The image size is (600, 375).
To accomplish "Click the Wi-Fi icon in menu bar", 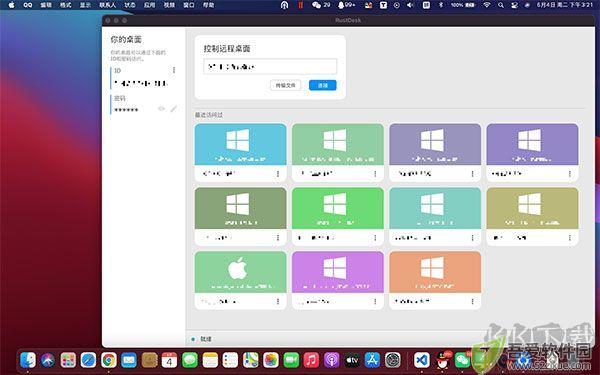I will click(x=486, y=5).
